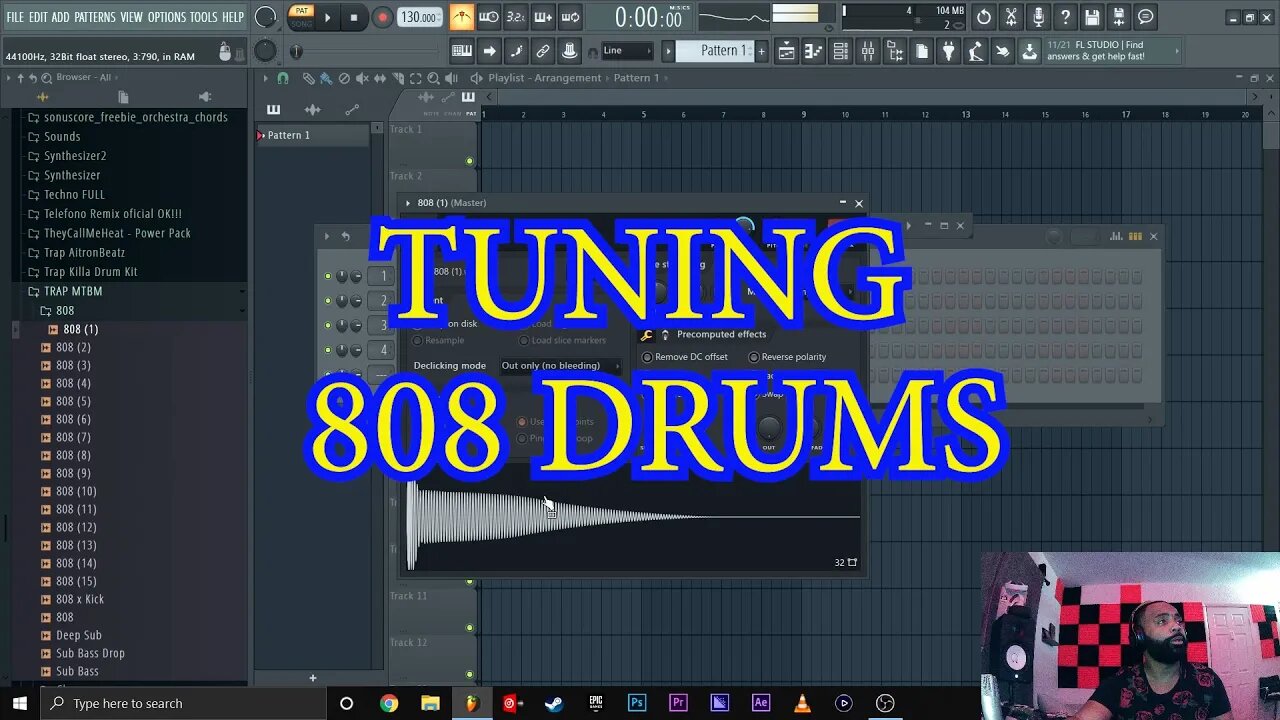Open the Mixer view icon
The height and width of the screenshot is (720, 1280).
(x=867, y=51)
